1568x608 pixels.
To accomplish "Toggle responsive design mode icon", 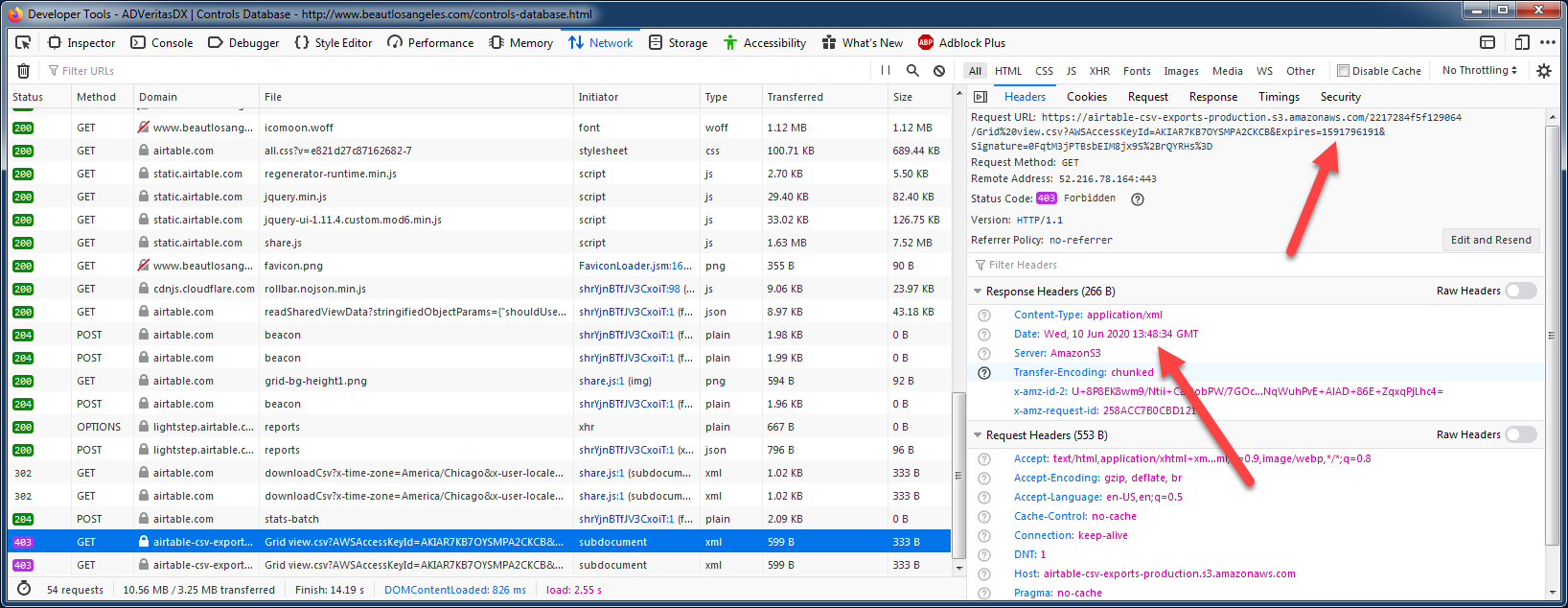I will pyautogui.click(x=1522, y=42).
